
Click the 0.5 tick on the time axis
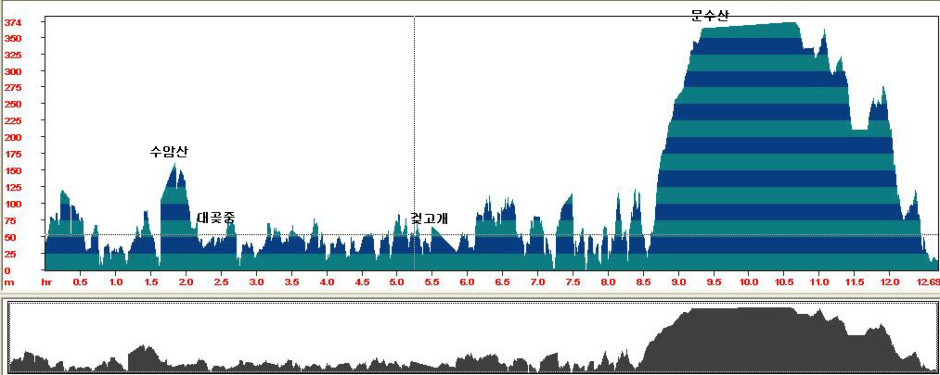coord(80,281)
